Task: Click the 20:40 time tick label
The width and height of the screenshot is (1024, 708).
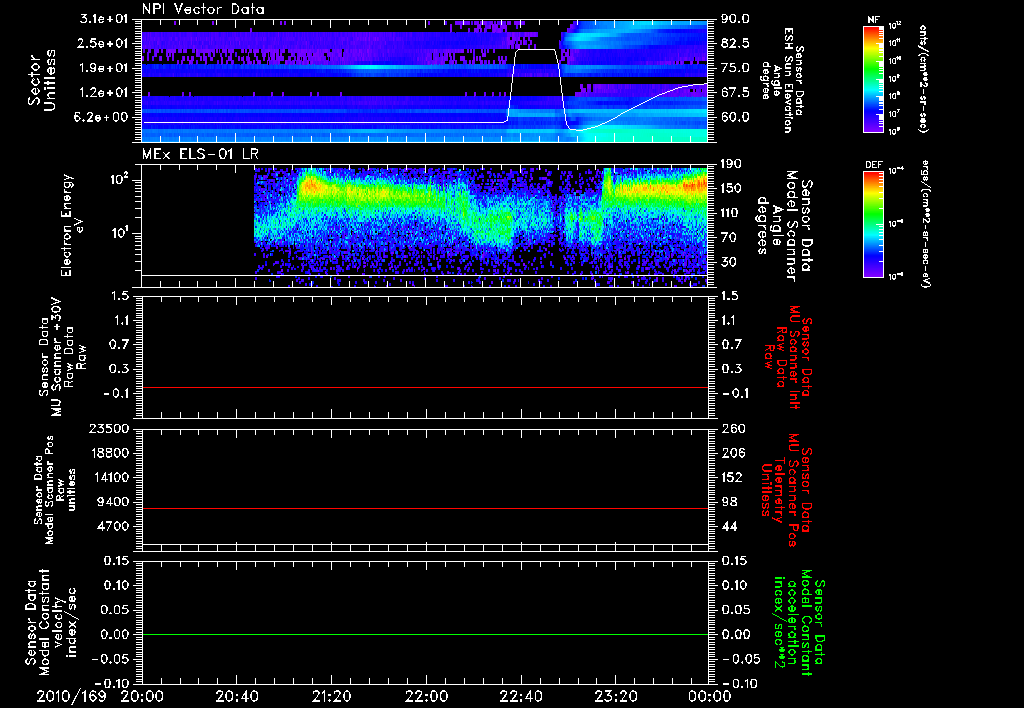Action: [x=237, y=696]
